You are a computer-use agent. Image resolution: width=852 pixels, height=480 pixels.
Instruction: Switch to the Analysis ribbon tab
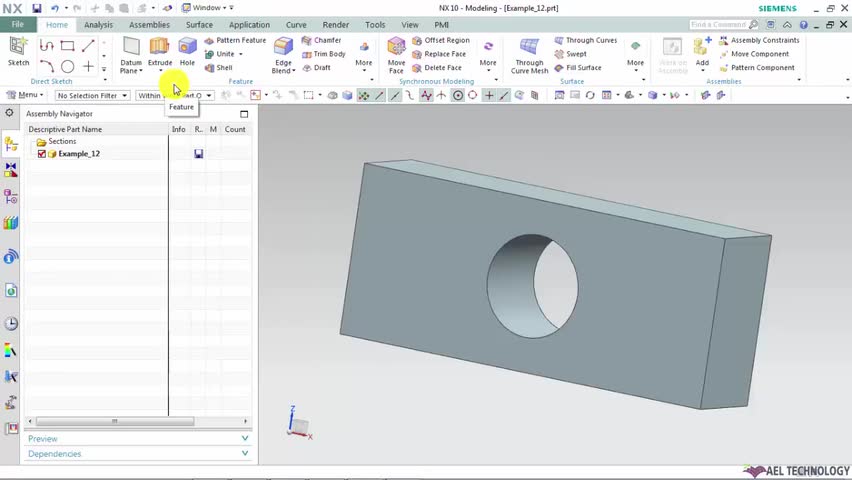tap(98, 25)
